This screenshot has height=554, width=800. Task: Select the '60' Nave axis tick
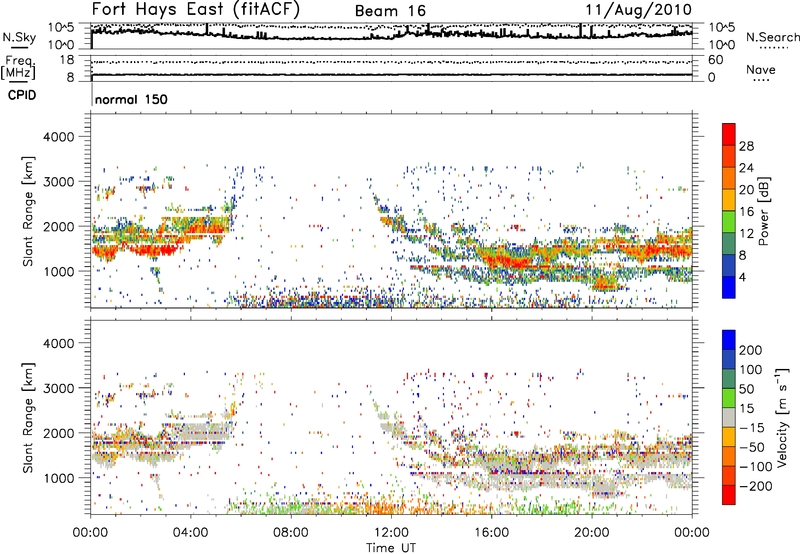click(715, 60)
